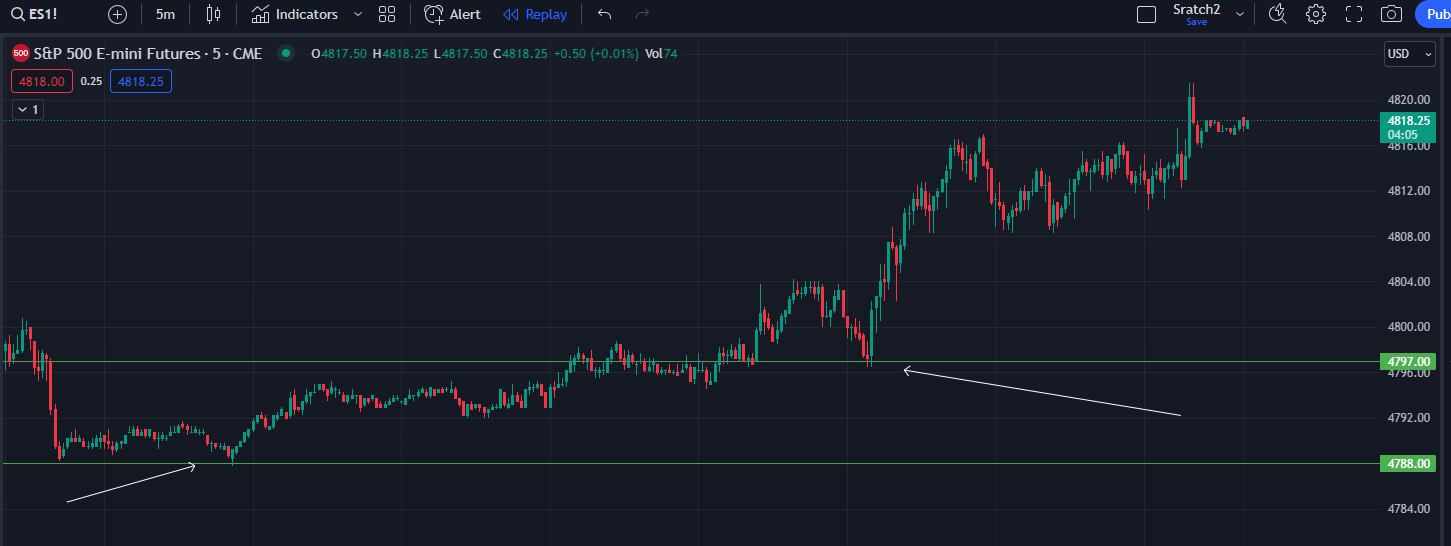The width and height of the screenshot is (1451, 546).
Task: Redo the last chart action
Action: click(642, 14)
